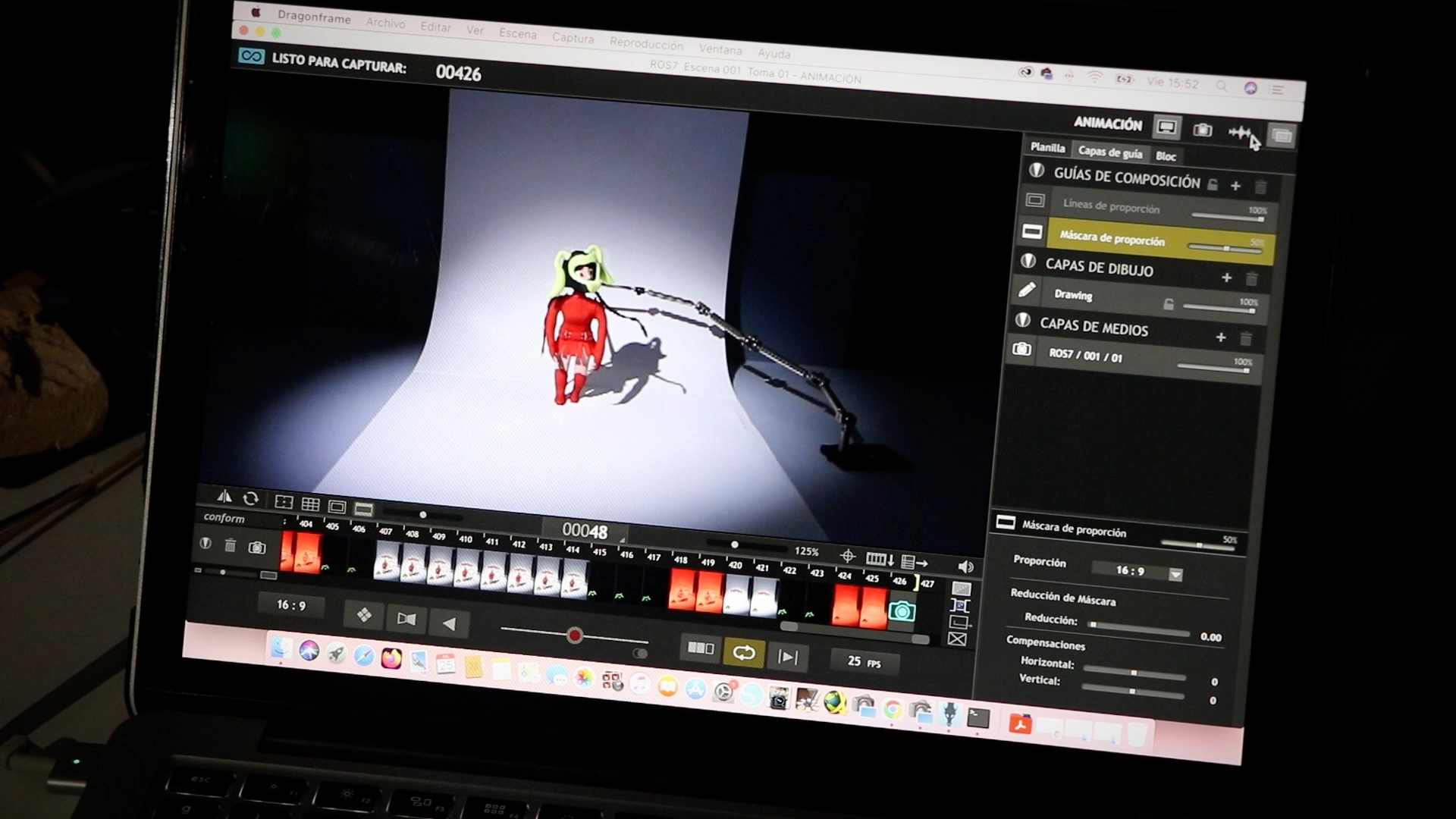The image size is (1456, 819).
Task: Switch to the Planilla tab
Action: pos(1047,147)
